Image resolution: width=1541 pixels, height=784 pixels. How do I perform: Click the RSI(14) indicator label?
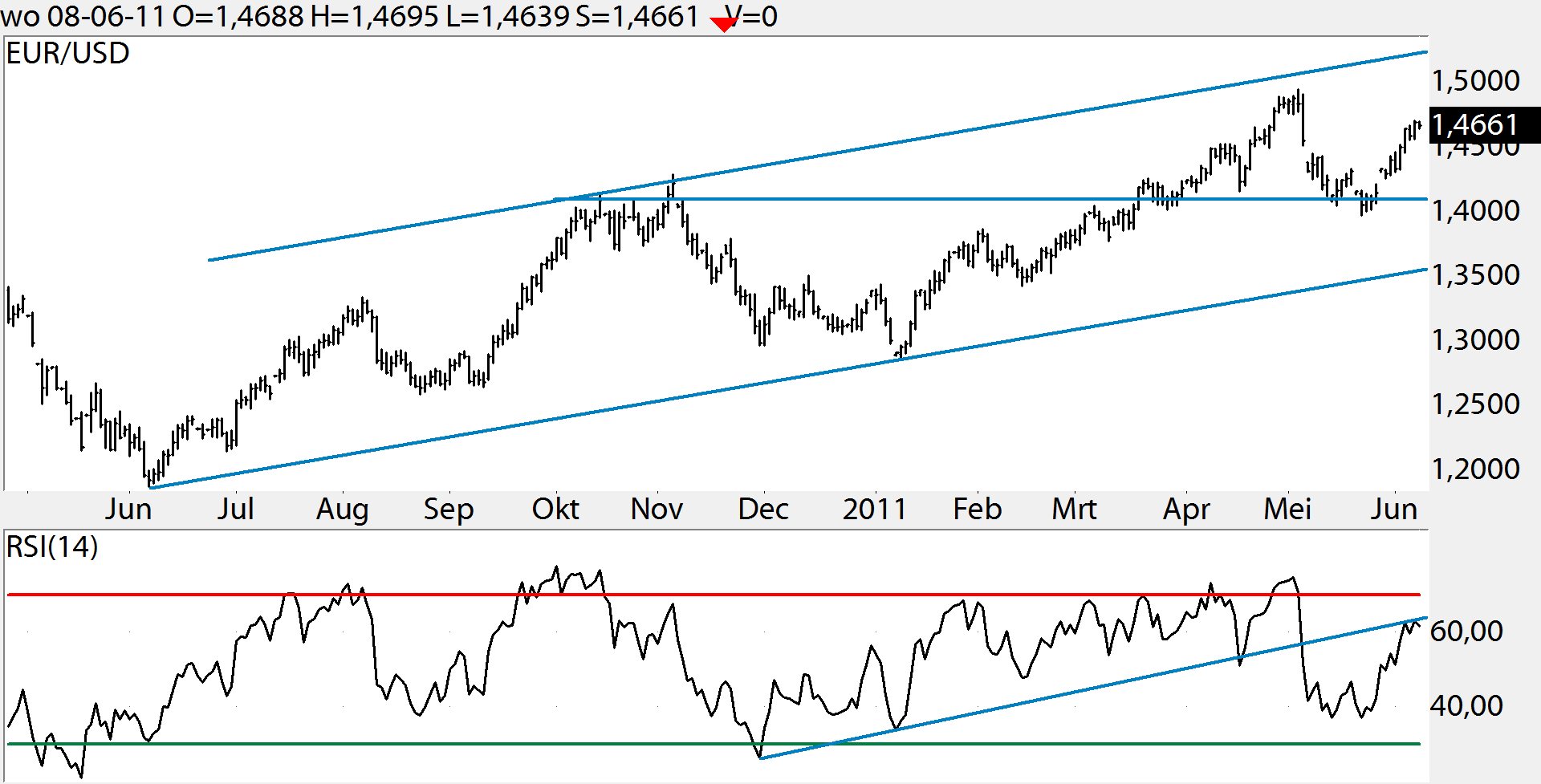click(52, 547)
